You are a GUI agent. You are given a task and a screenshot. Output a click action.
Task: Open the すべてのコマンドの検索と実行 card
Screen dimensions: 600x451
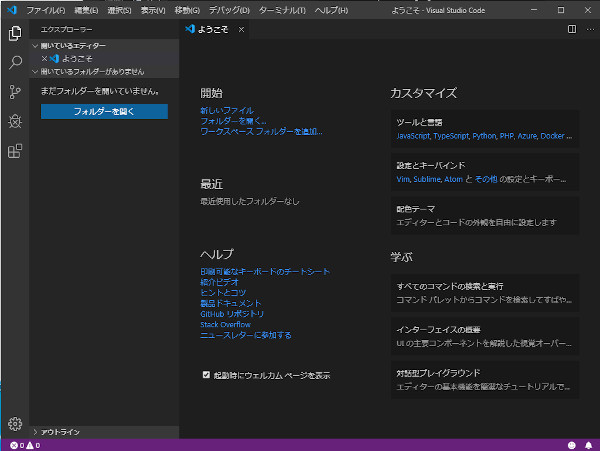tap(484, 293)
